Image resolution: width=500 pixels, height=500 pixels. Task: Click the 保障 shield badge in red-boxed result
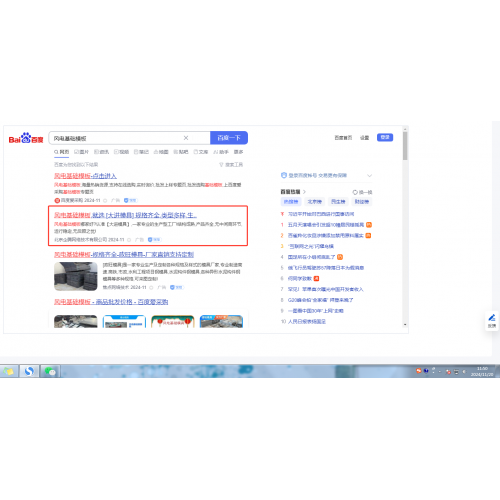tap(154, 240)
